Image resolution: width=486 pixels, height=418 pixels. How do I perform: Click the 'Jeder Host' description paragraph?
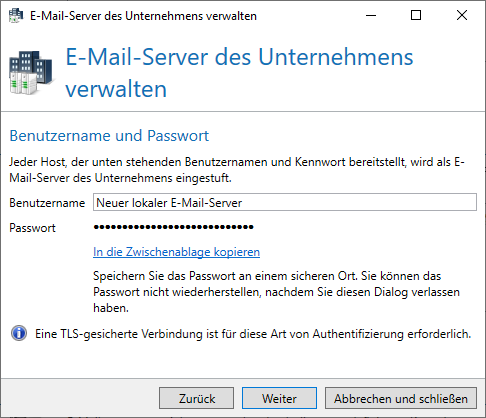237,170
